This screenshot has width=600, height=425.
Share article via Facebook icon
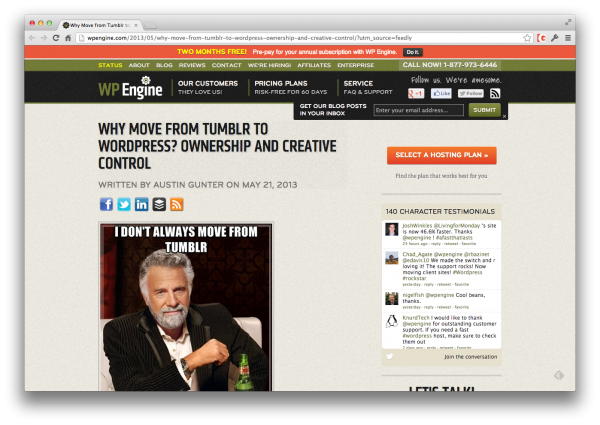[x=106, y=204]
